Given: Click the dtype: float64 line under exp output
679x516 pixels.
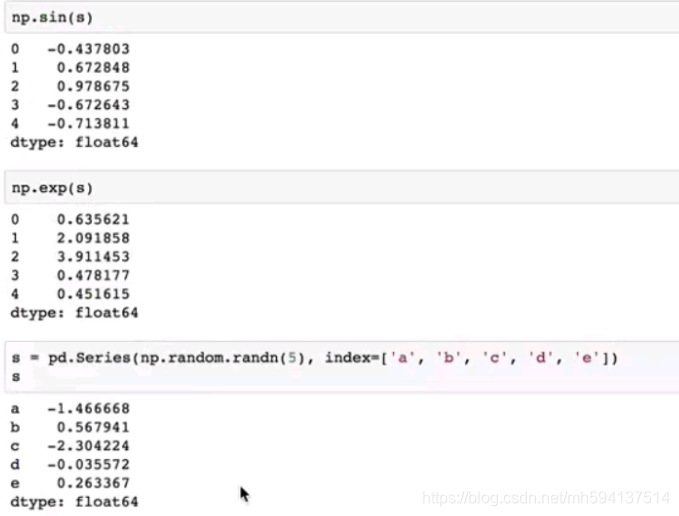Looking at the screenshot, I should pyautogui.click(x=74, y=313).
